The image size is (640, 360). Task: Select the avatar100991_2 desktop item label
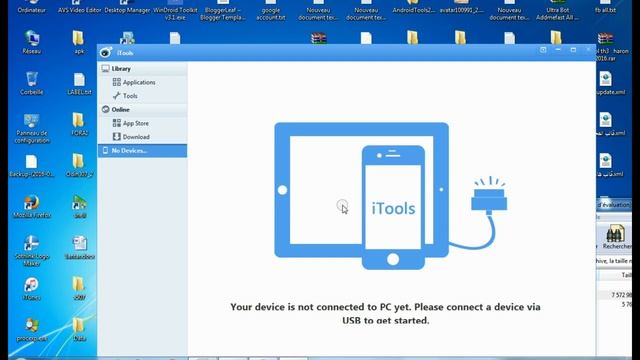click(x=461, y=10)
